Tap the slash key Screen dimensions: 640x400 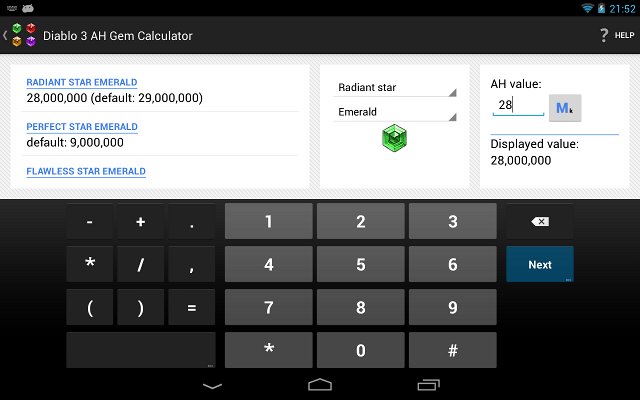point(141,264)
